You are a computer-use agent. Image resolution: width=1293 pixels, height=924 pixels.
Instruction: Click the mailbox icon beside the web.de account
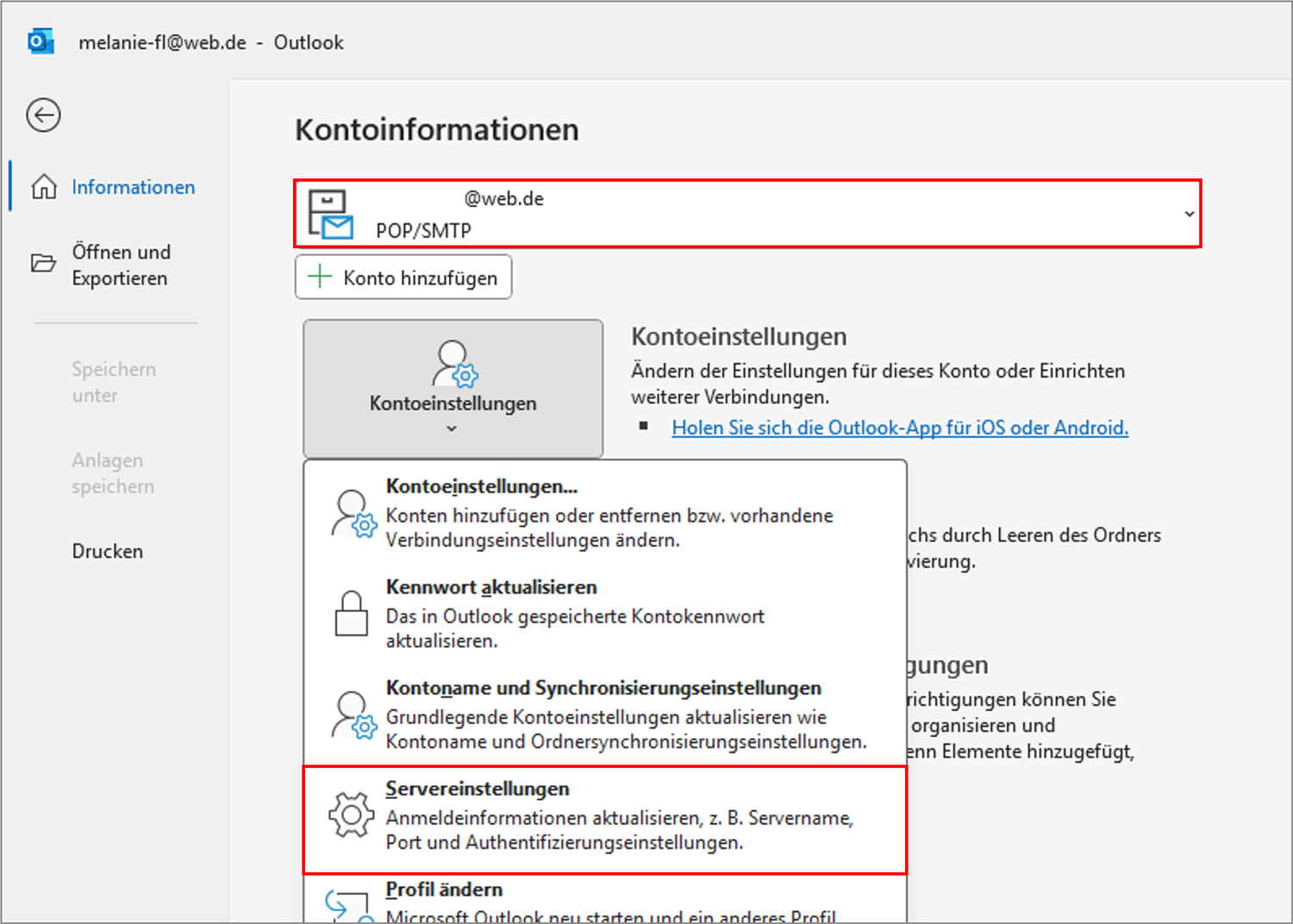click(330, 214)
